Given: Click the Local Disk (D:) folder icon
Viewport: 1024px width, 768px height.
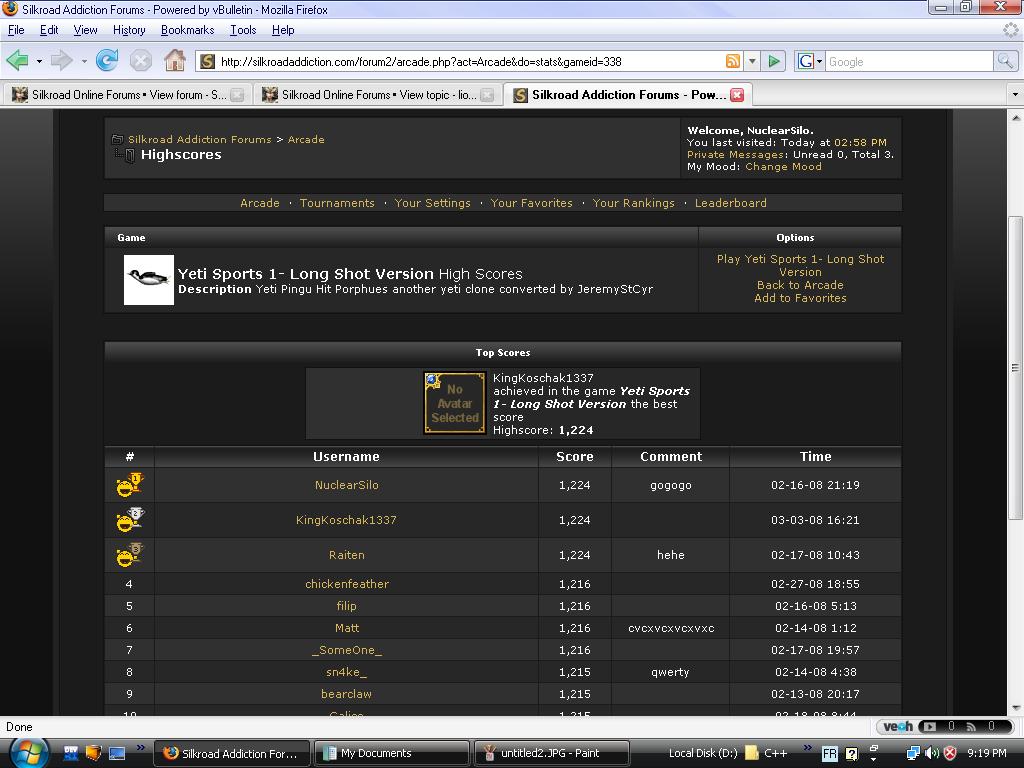Looking at the screenshot, I should pos(752,753).
